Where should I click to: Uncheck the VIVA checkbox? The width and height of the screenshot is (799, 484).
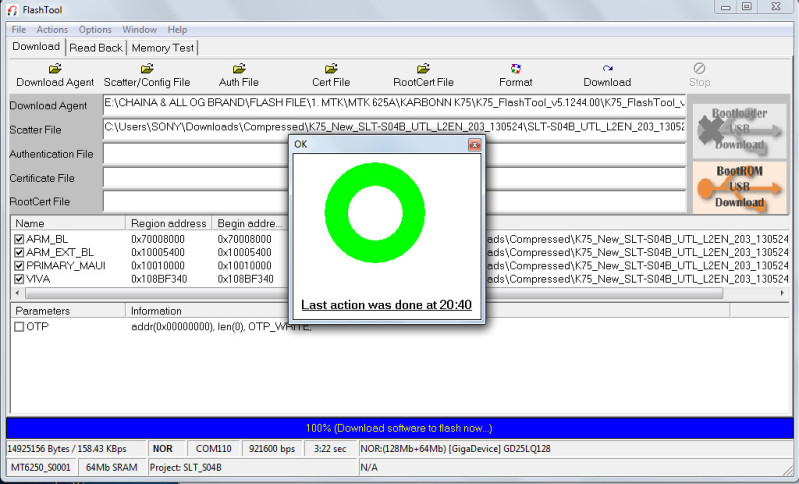[19, 279]
